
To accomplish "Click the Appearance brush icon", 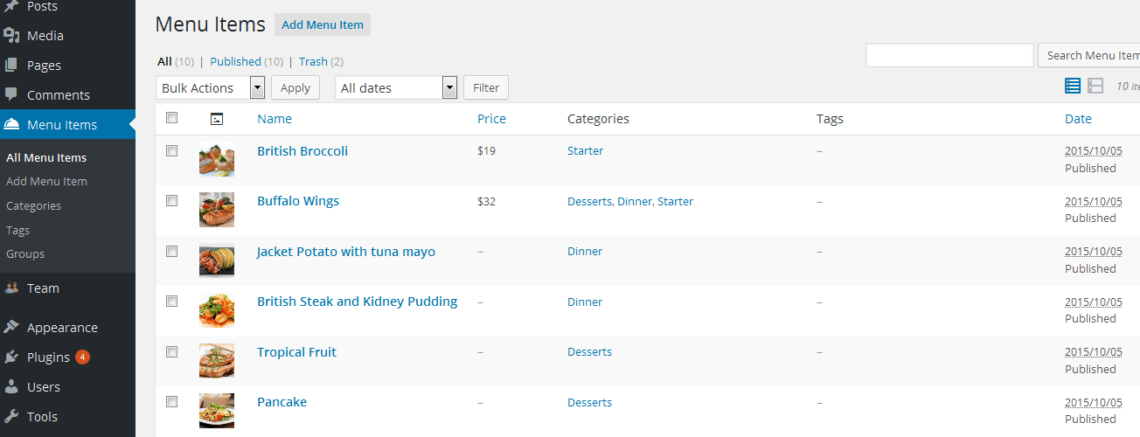I will (x=11, y=327).
